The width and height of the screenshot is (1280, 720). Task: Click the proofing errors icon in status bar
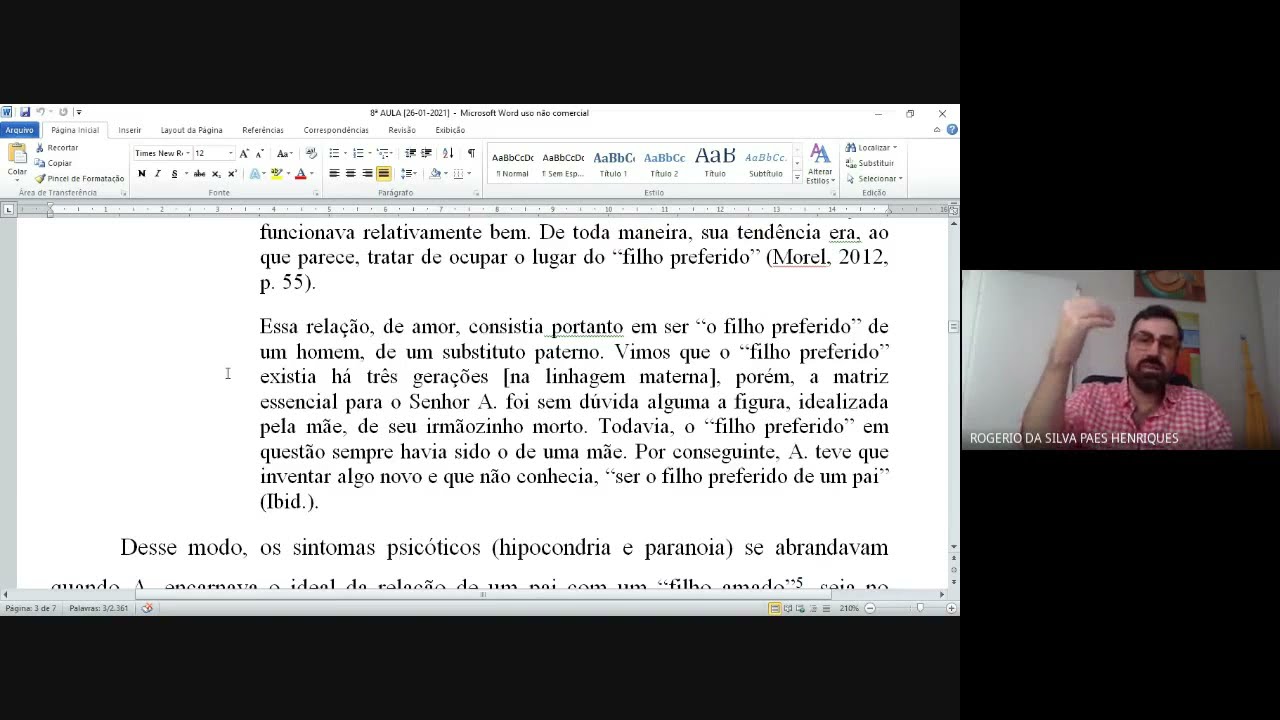coord(147,608)
